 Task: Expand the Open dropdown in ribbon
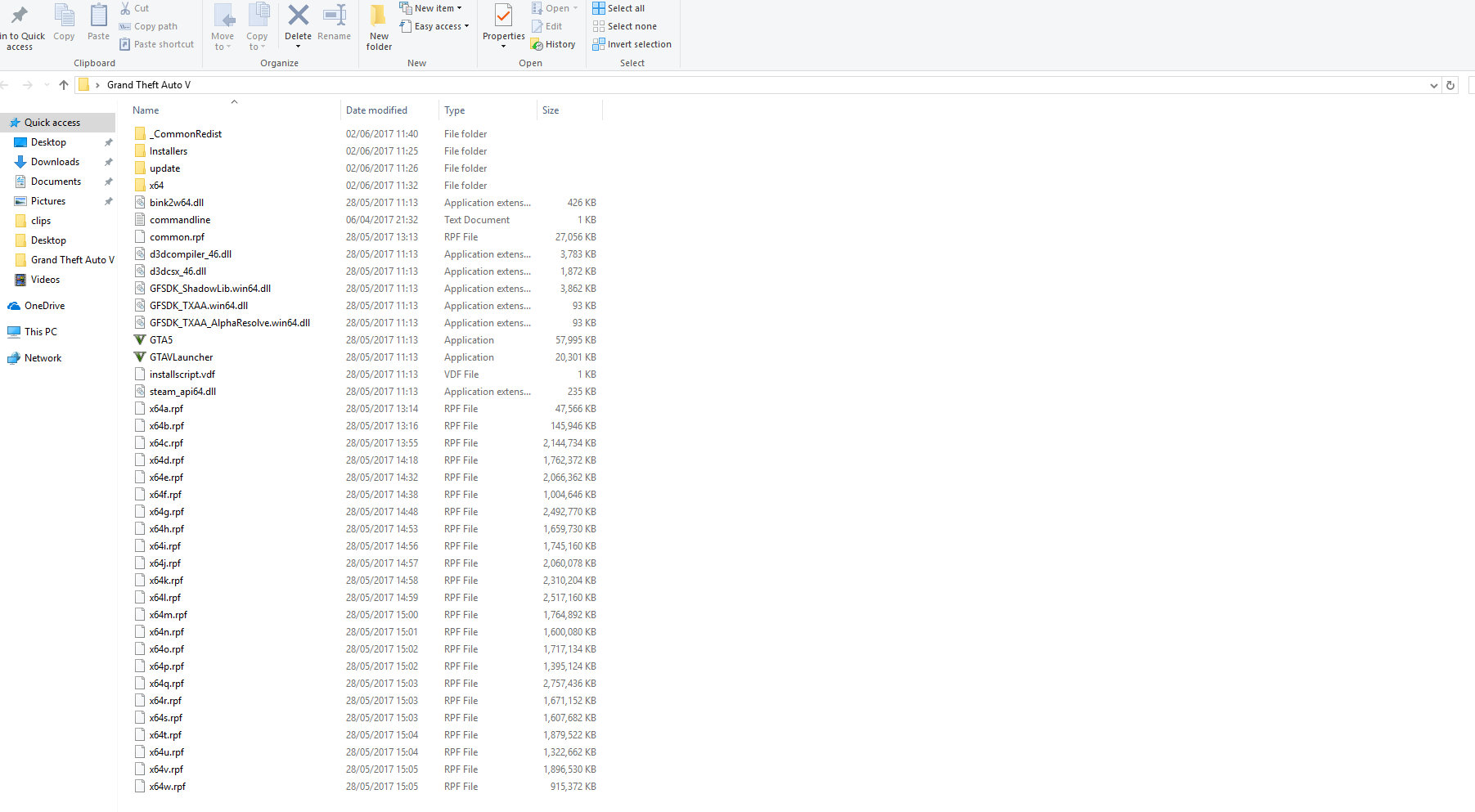[555, 8]
